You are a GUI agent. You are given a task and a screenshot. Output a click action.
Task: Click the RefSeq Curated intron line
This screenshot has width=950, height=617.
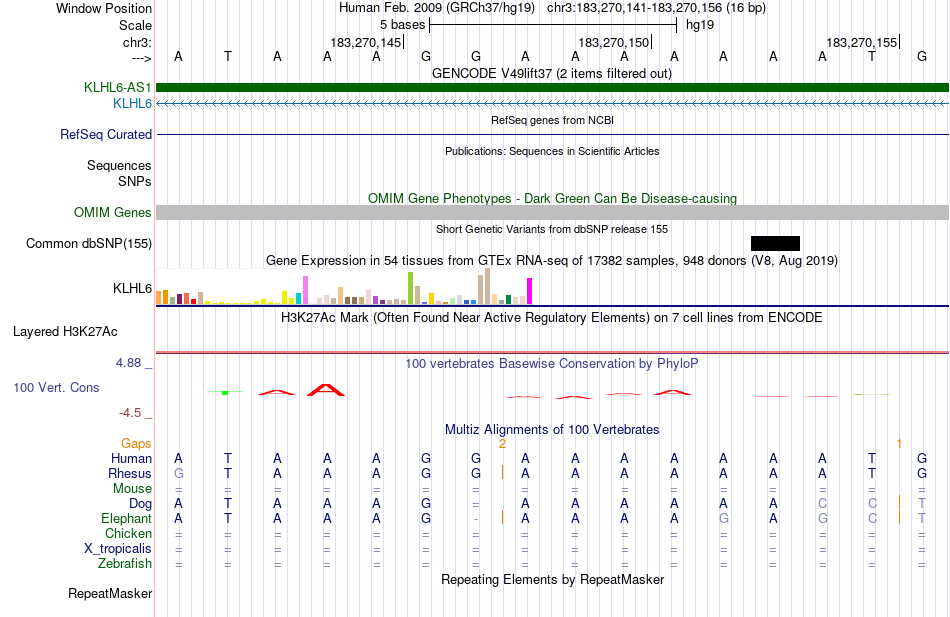(553, 135)
